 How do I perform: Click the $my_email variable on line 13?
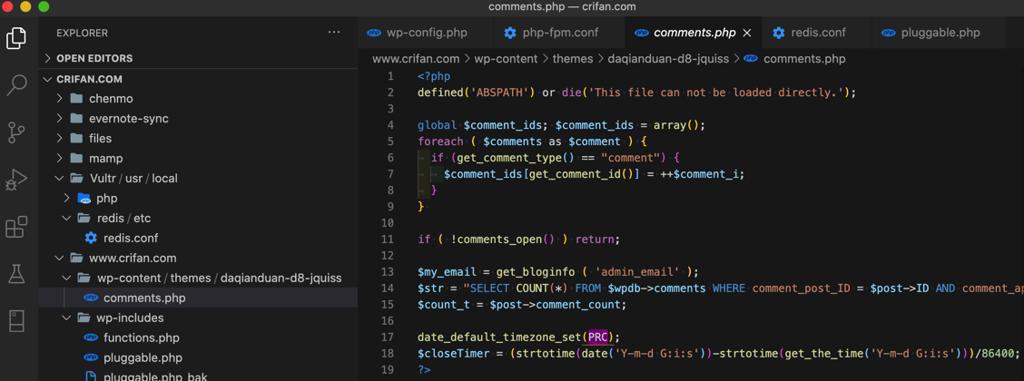446,272
